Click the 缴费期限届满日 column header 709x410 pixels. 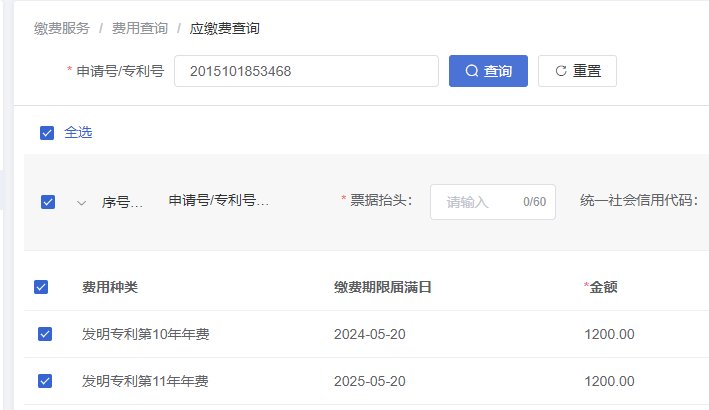(x=383, y=287)
